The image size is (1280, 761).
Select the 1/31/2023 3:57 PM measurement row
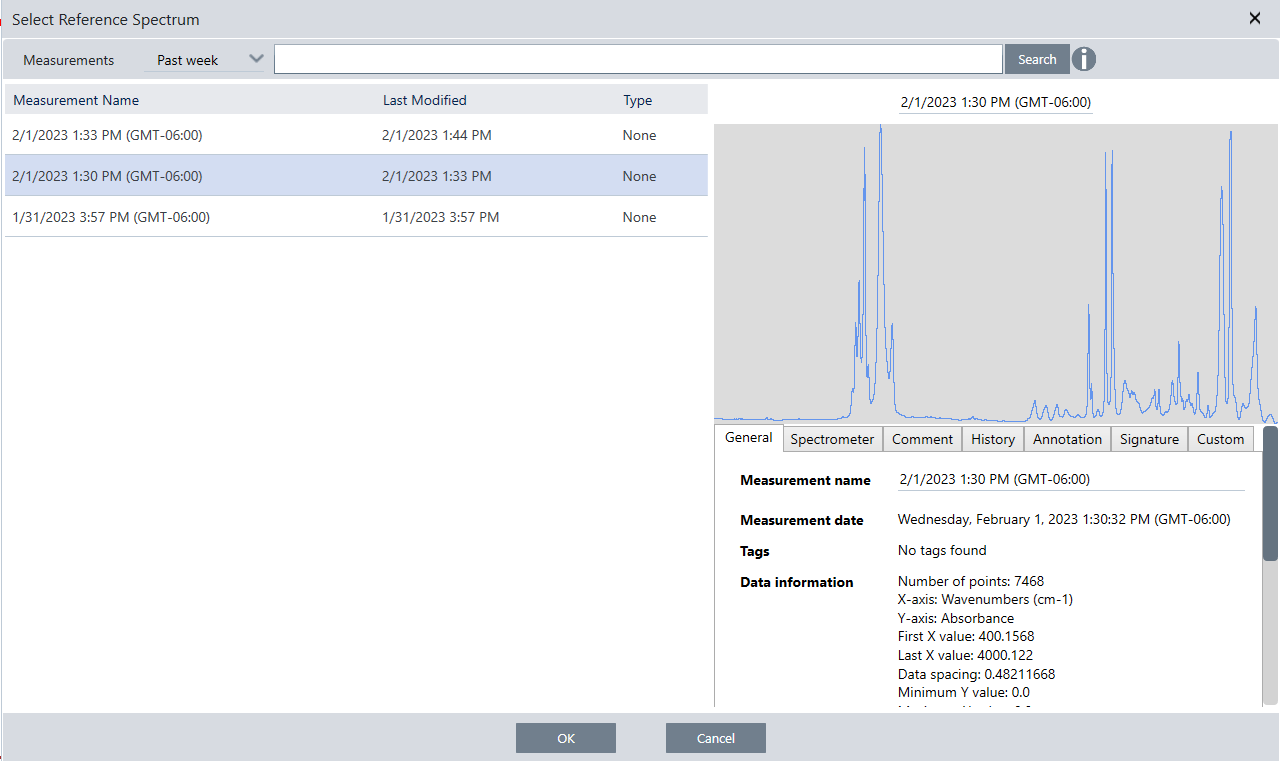(x=356, y=217)
